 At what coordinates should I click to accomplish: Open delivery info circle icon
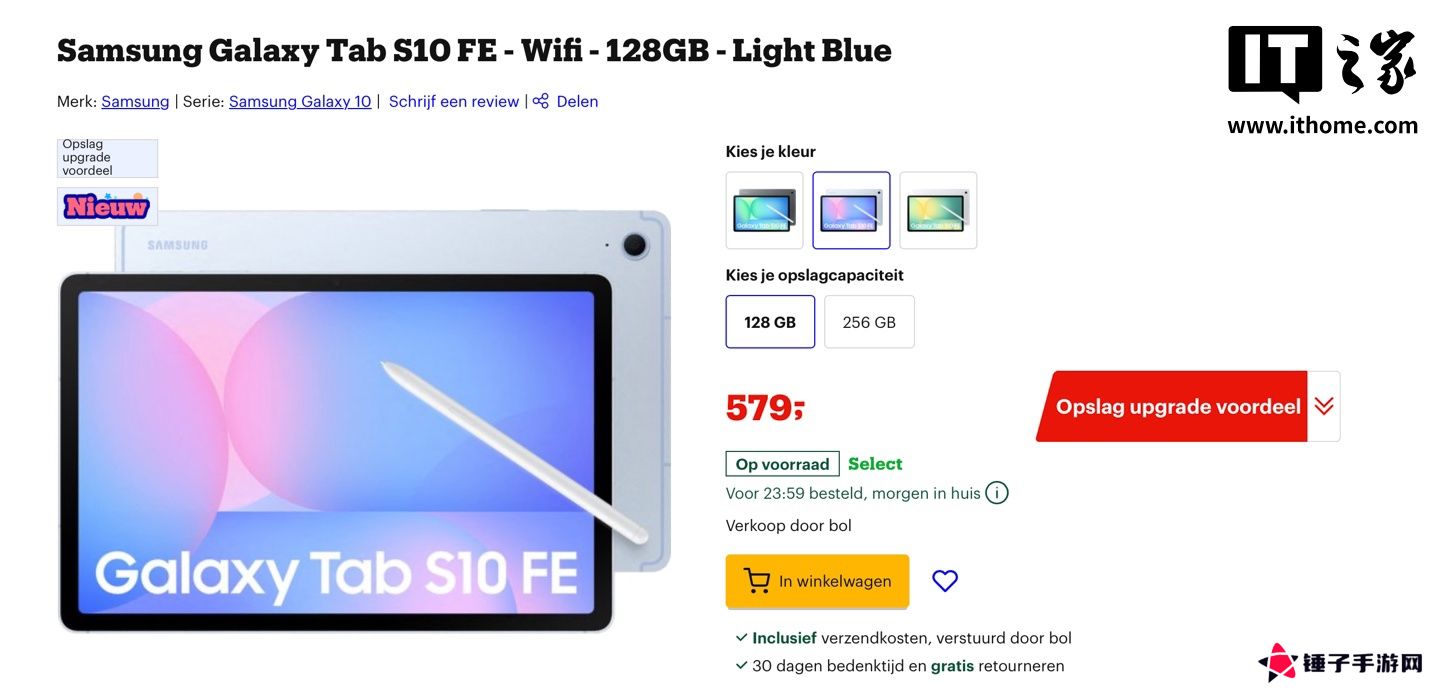click(997, 493)
